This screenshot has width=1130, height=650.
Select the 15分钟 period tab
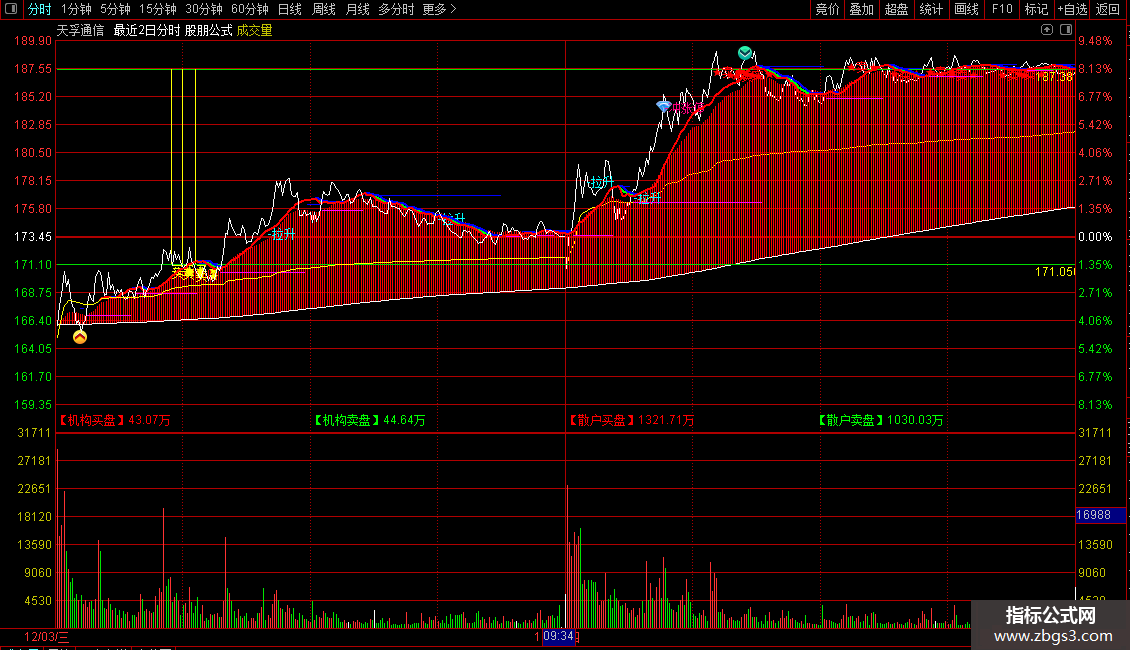[158, 9]
